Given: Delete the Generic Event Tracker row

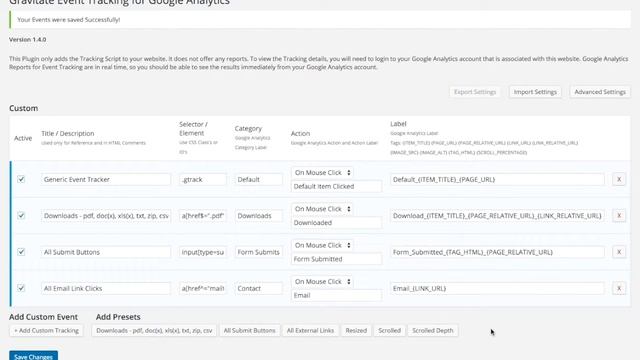Looking at the screenshot, I should (619, 179).
